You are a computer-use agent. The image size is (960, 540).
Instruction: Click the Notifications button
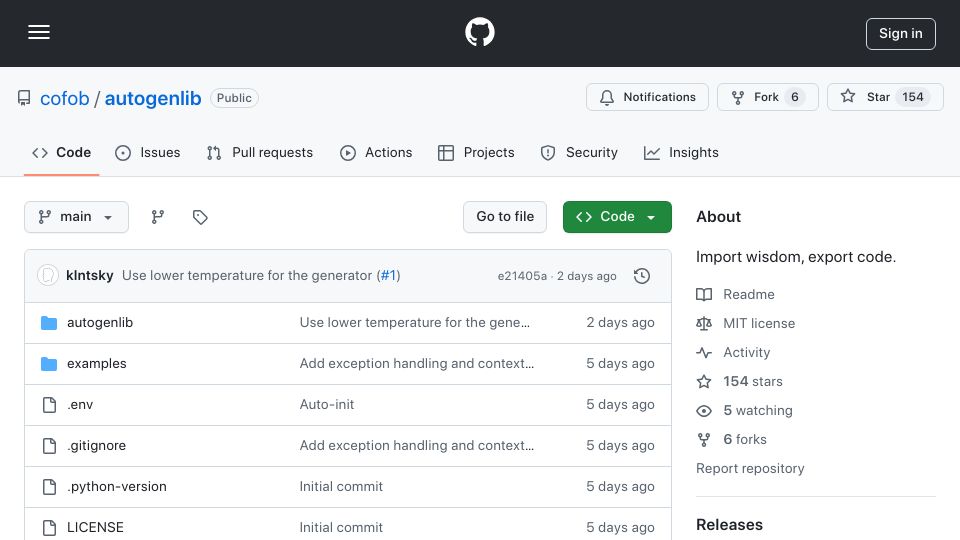coord(647,97)
